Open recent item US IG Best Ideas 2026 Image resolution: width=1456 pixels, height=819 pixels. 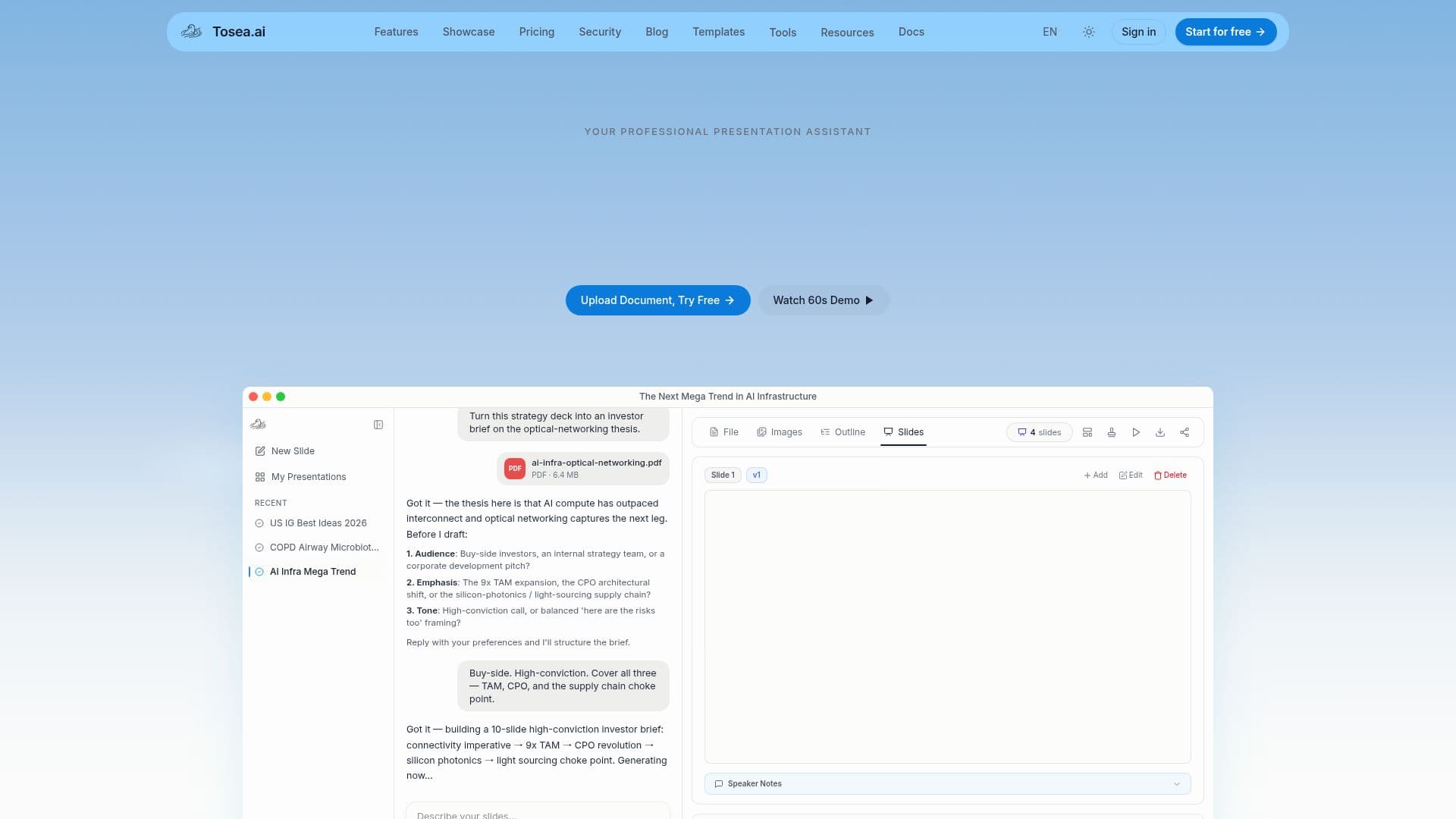click(318, 523)
